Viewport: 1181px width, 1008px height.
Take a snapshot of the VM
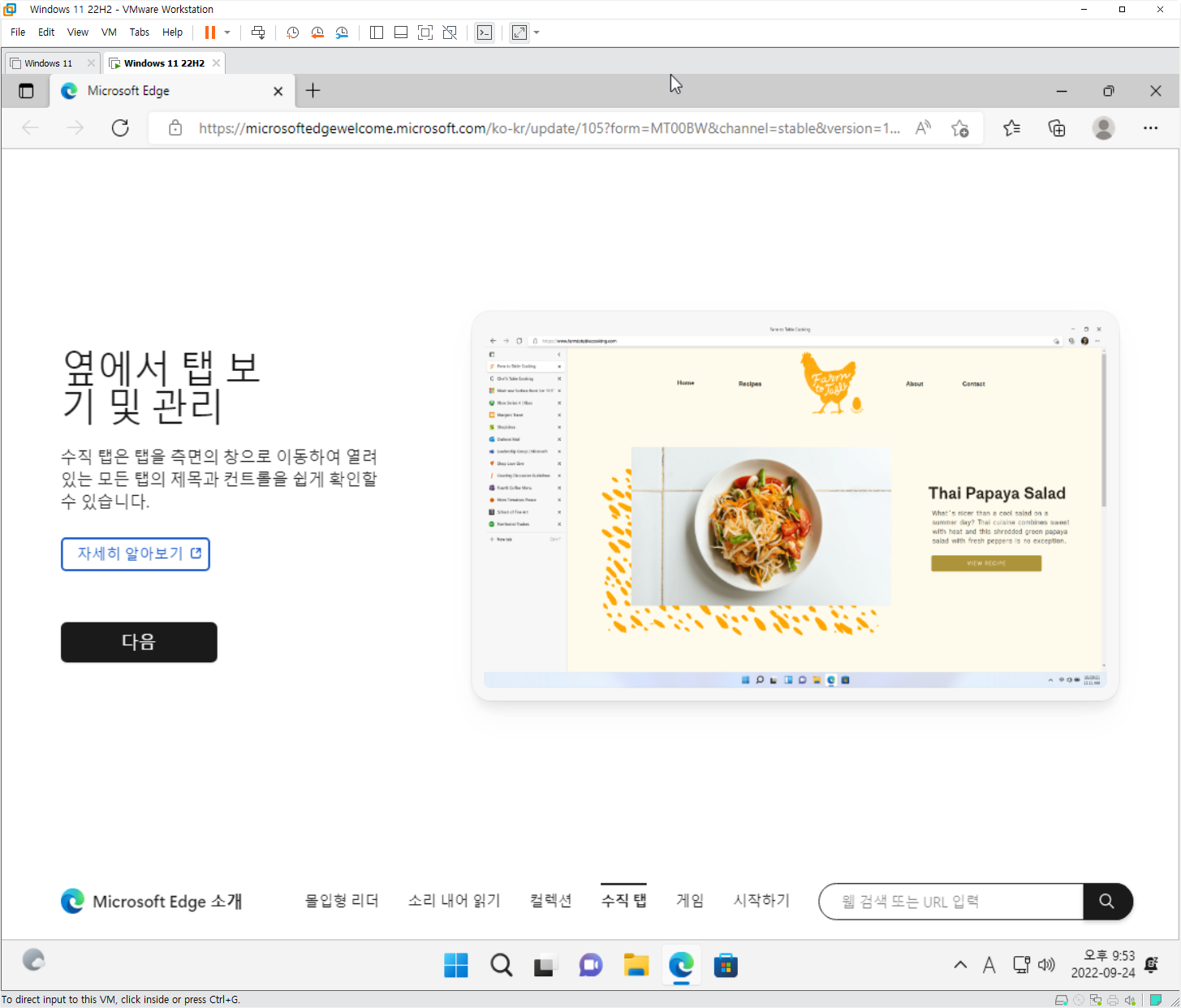pos(293,32)
